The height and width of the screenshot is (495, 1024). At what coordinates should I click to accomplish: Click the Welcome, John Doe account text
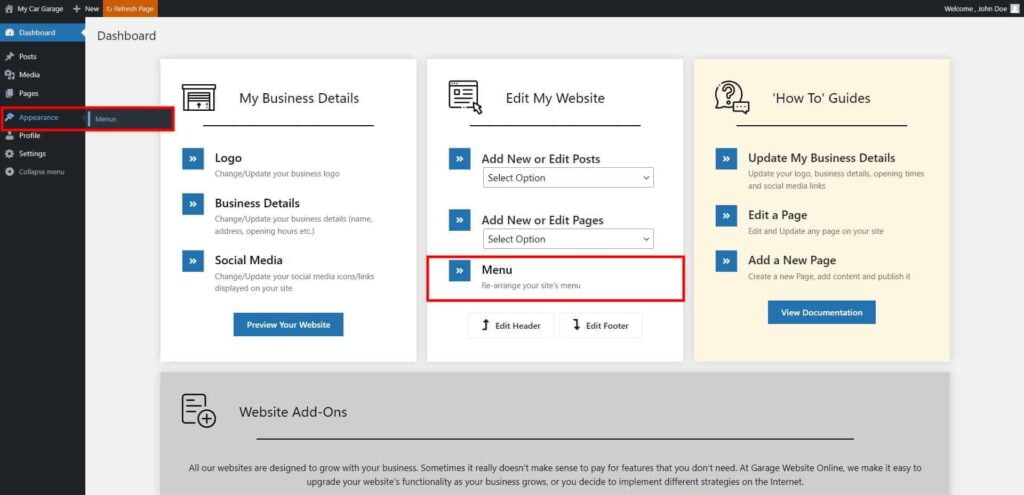click(x=976, y=9)
